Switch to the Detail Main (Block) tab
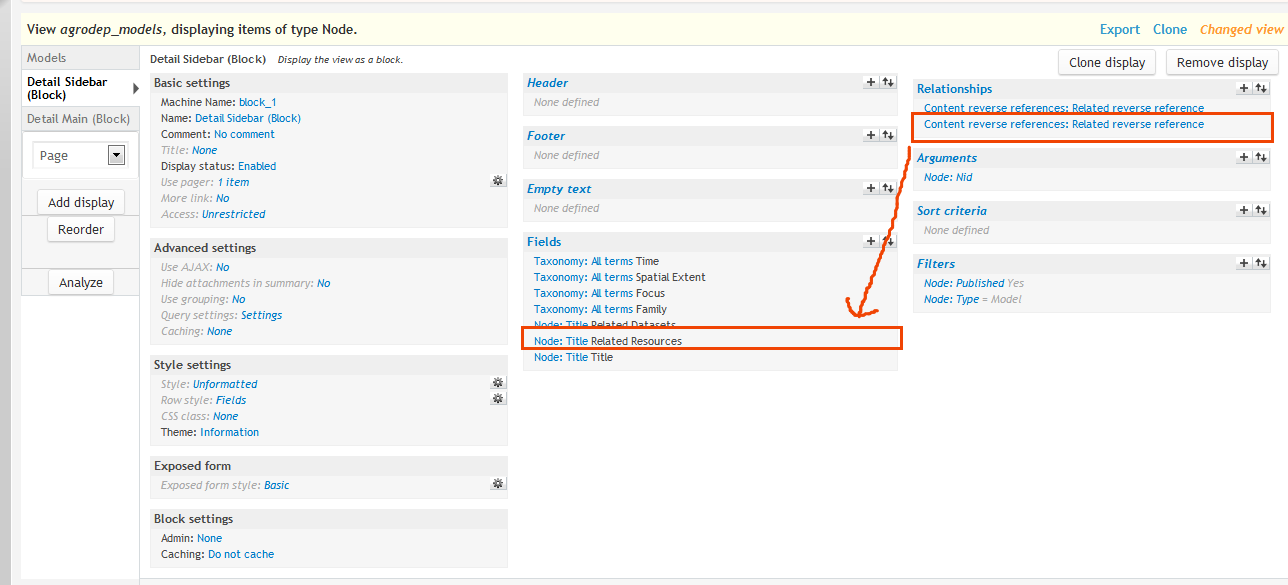This screenshot has height=585, width=1288. pos(78,119)
